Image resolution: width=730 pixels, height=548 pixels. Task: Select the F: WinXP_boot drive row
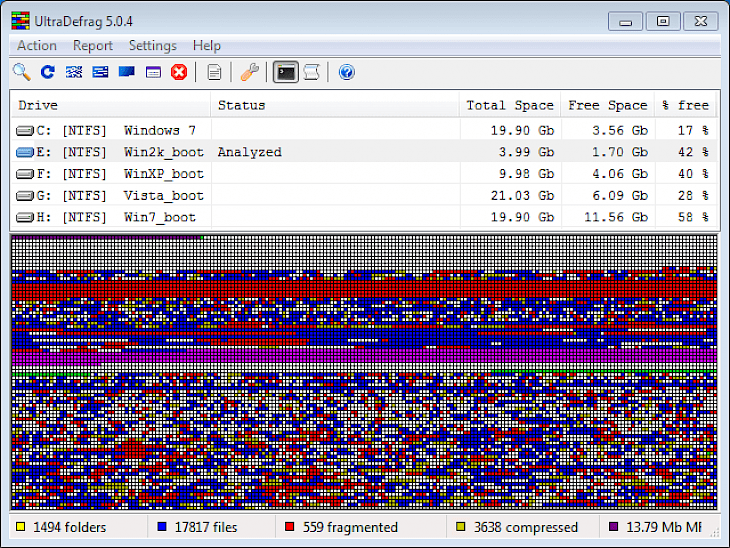click(x=365, y=174)
